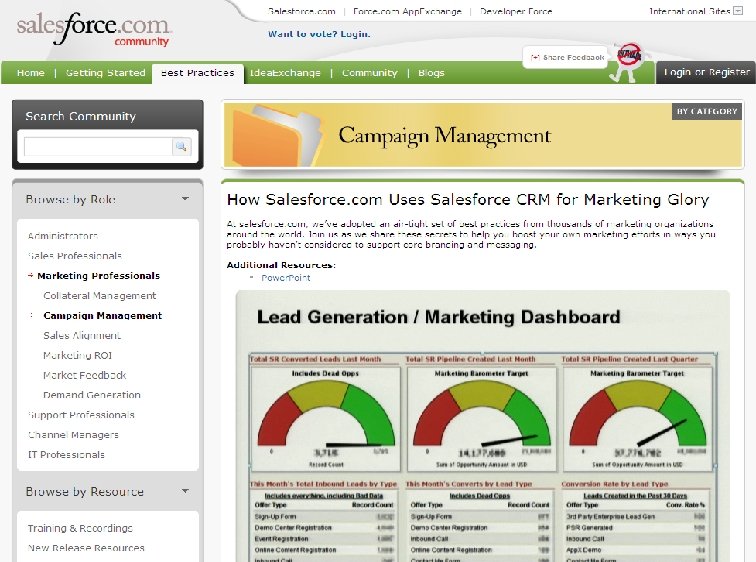The image size is (756, 562).
Task: Click the Lead Generation / Marketing Dashboard heading
Action: click(438, 317)
